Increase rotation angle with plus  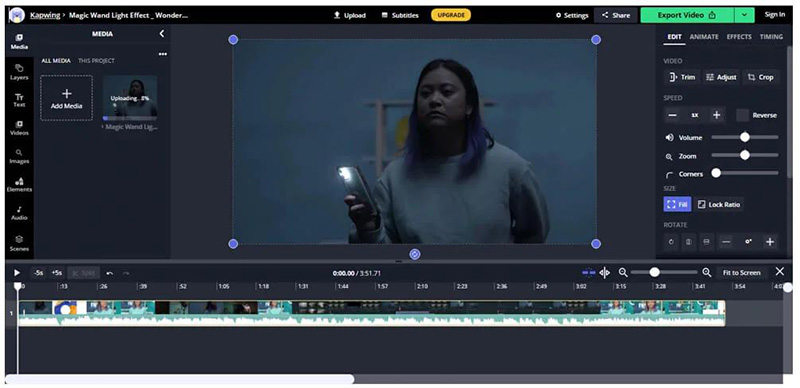coord(770,242)
